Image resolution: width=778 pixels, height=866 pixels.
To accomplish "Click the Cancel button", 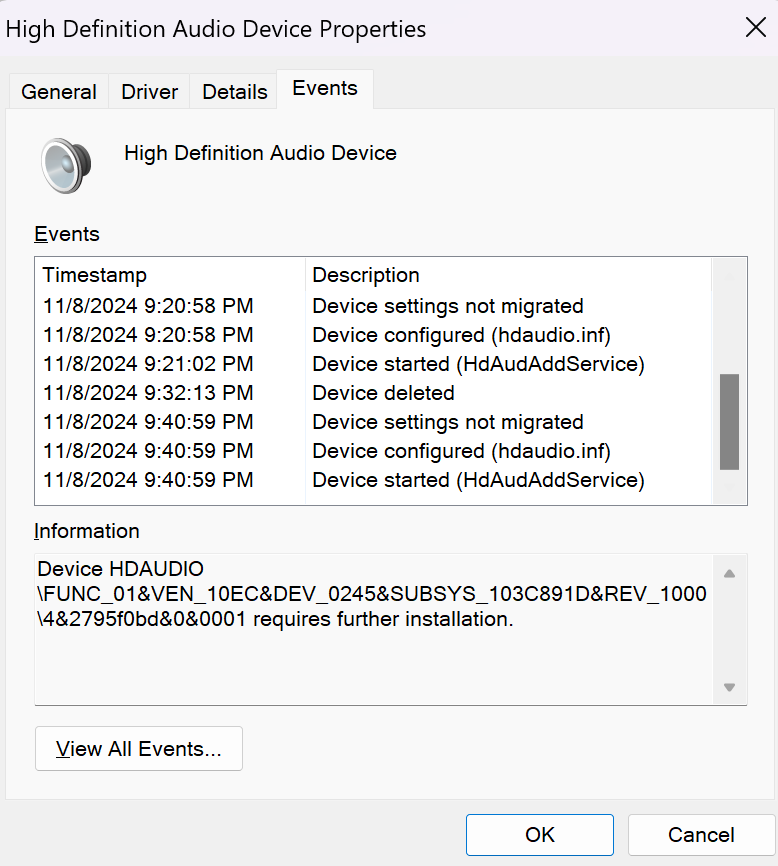I will 700,834.
